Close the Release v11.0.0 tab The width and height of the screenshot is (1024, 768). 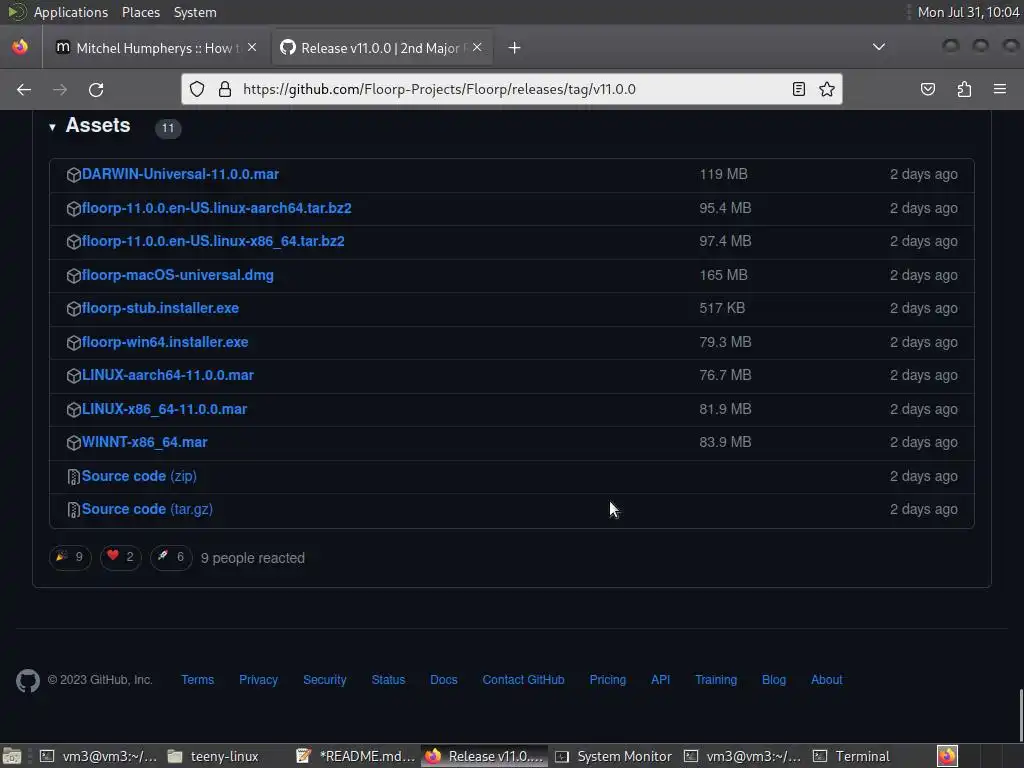point(477,48)
